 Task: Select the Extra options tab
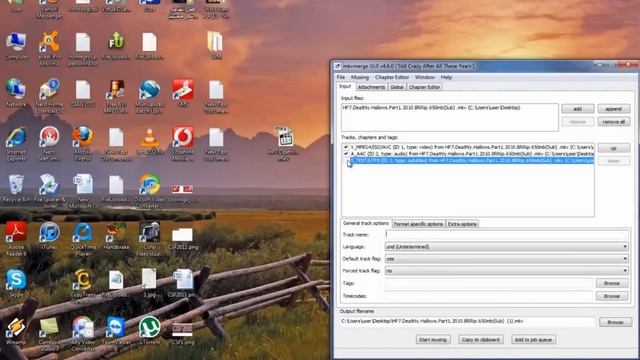[x=462, y=224]
